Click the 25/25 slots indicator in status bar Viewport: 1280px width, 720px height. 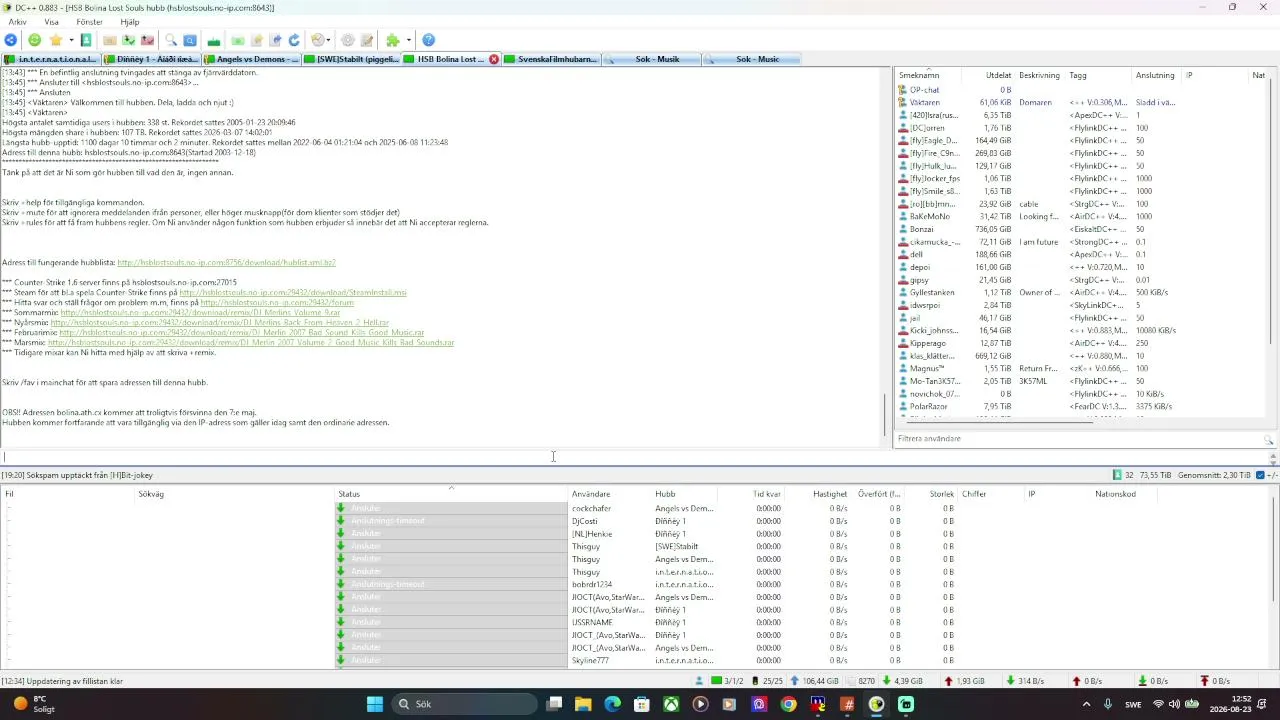(x=766, y=681)
